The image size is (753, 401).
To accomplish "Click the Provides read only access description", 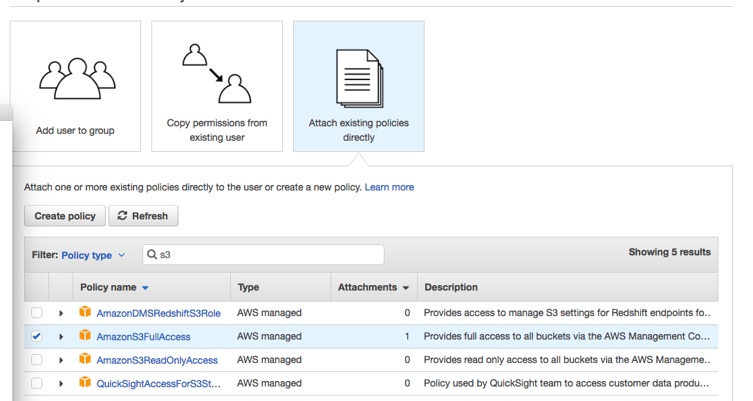I will coord(567,360).
